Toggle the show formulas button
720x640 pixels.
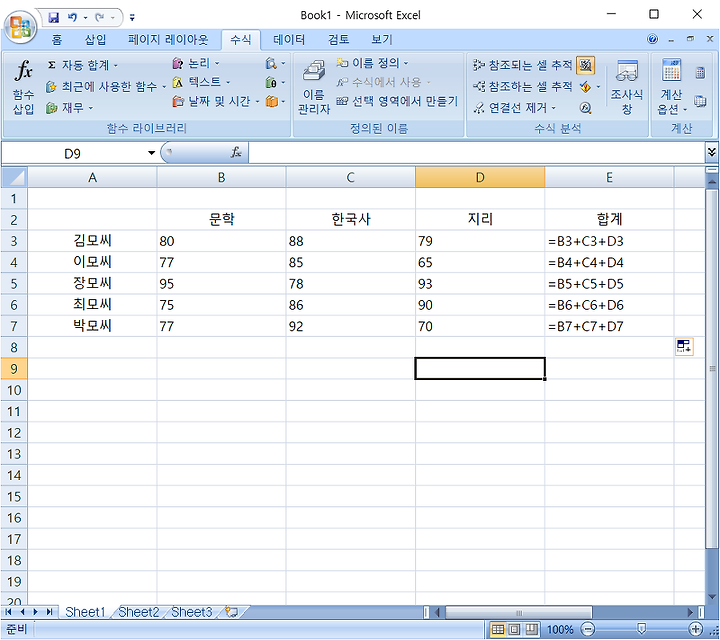[x=585, y=65]
